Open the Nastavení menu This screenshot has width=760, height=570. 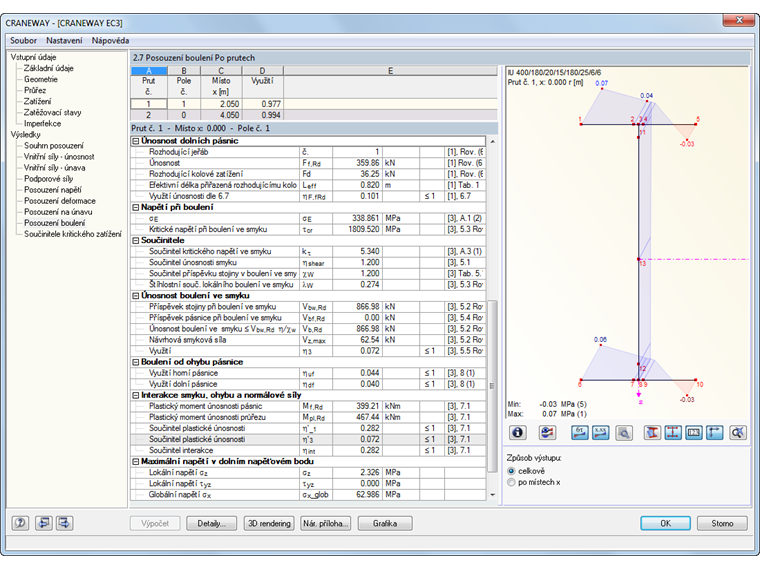pyautogui.click(x=65, y=41)
